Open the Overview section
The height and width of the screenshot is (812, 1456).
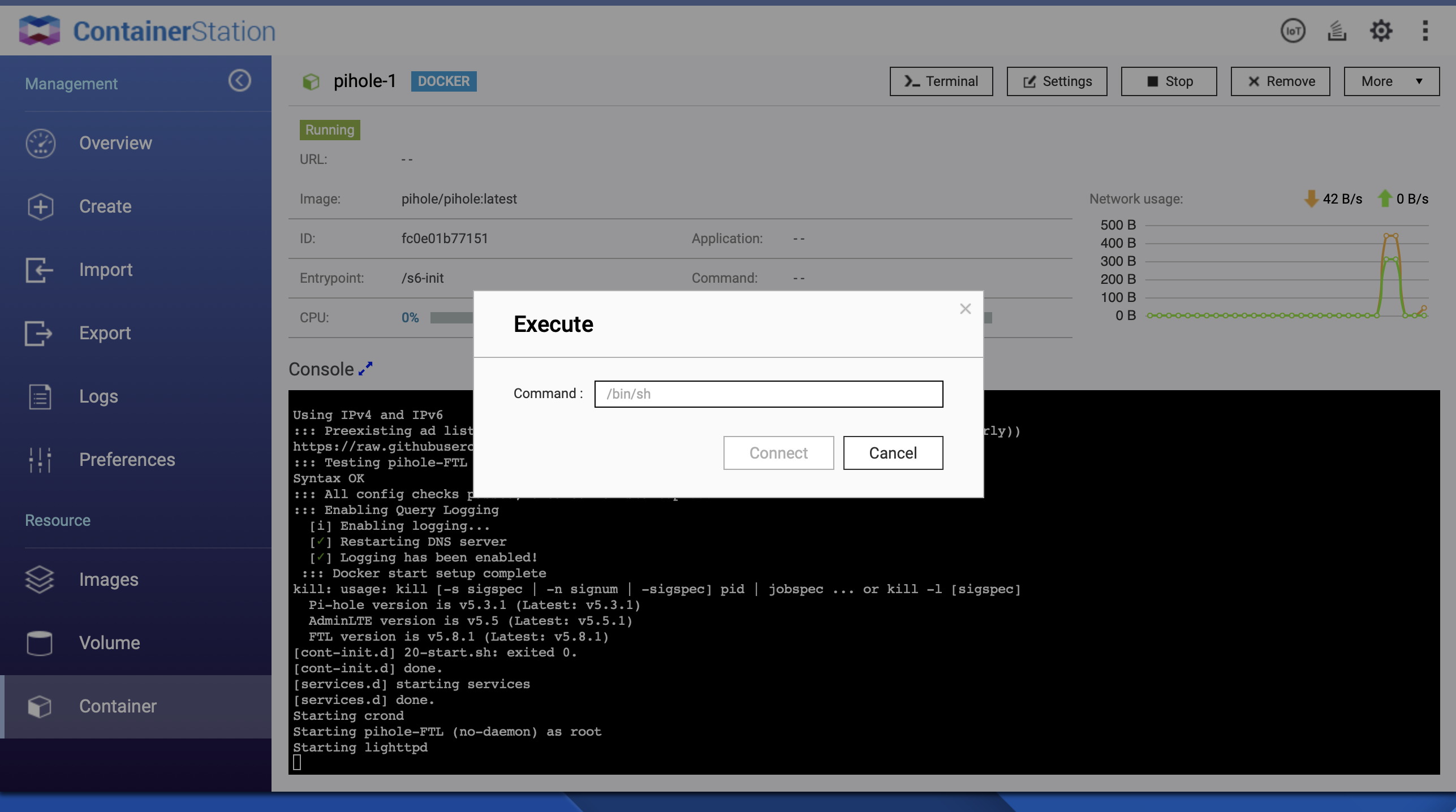115,143
